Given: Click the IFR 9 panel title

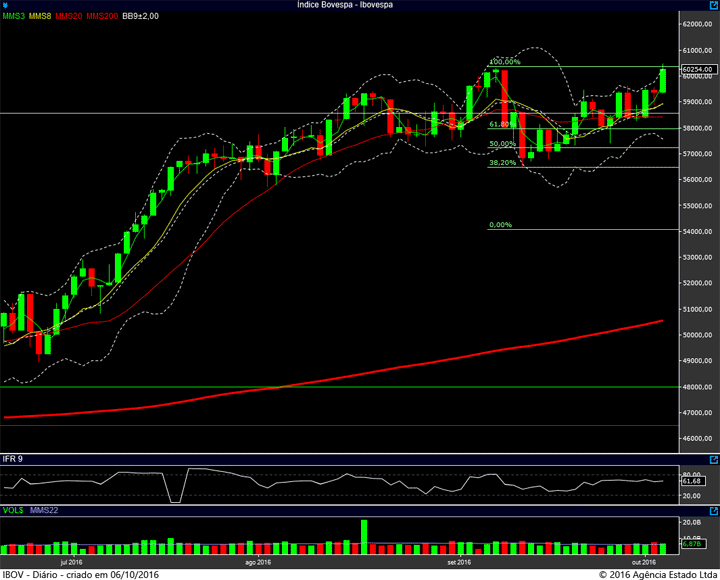Looking at the screenshot, I should point(12,459).
